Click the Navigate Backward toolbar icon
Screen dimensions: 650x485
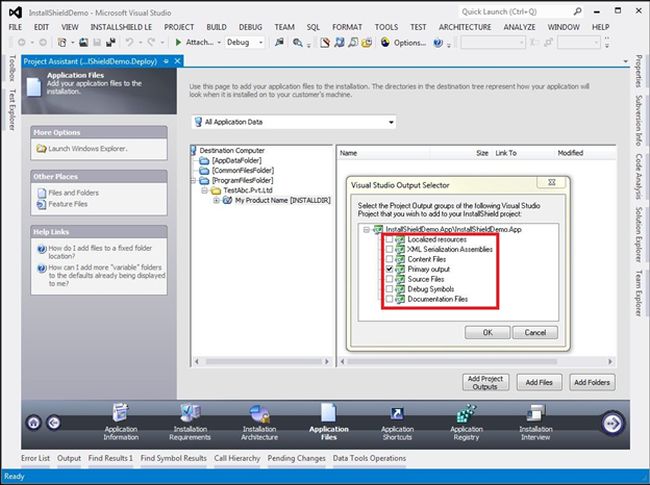point(22,42)
